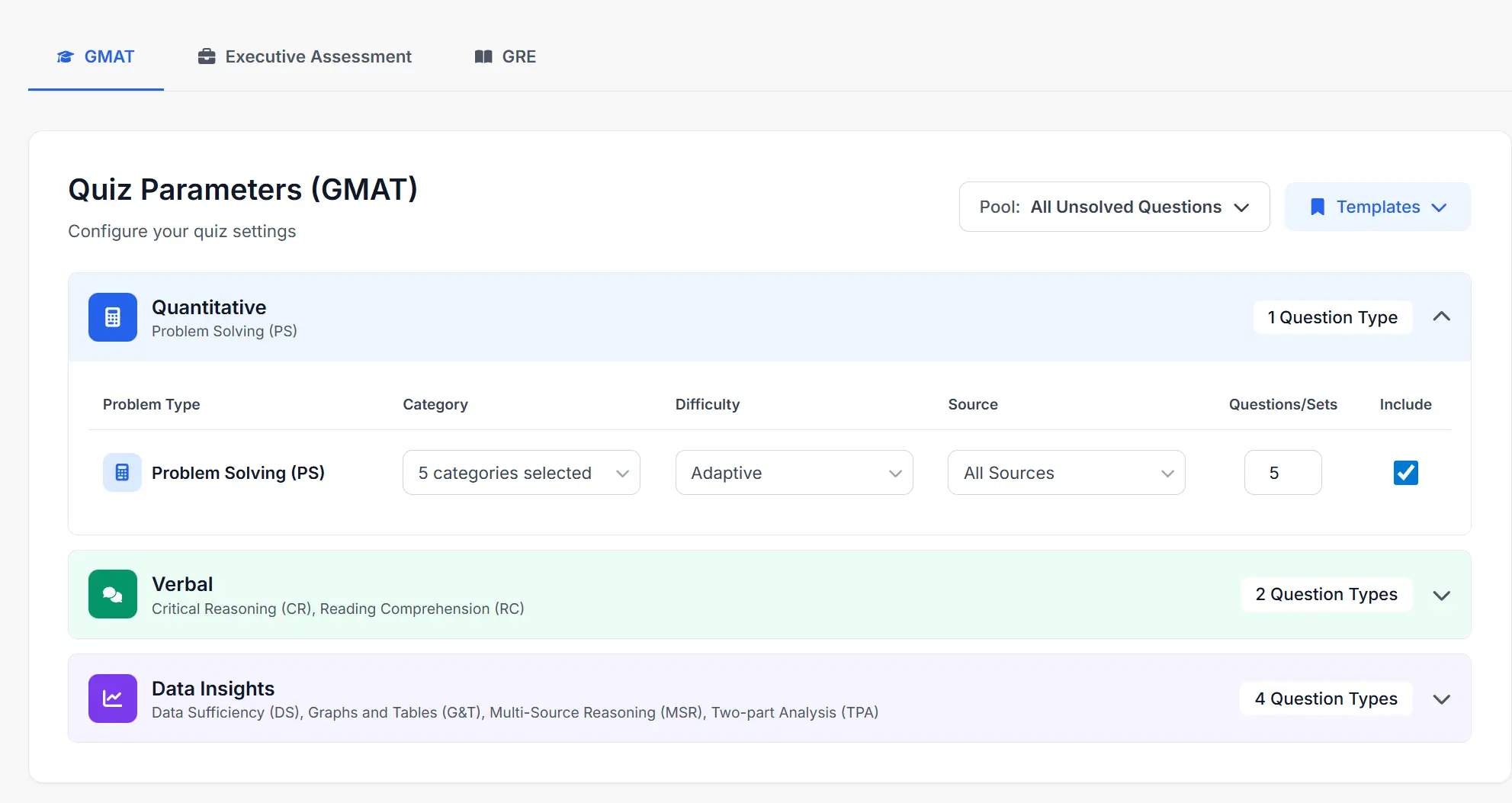Expand the Data Insights section chevron
The width and height of the screenshot is (1512, 803).
click(1441, 699)
